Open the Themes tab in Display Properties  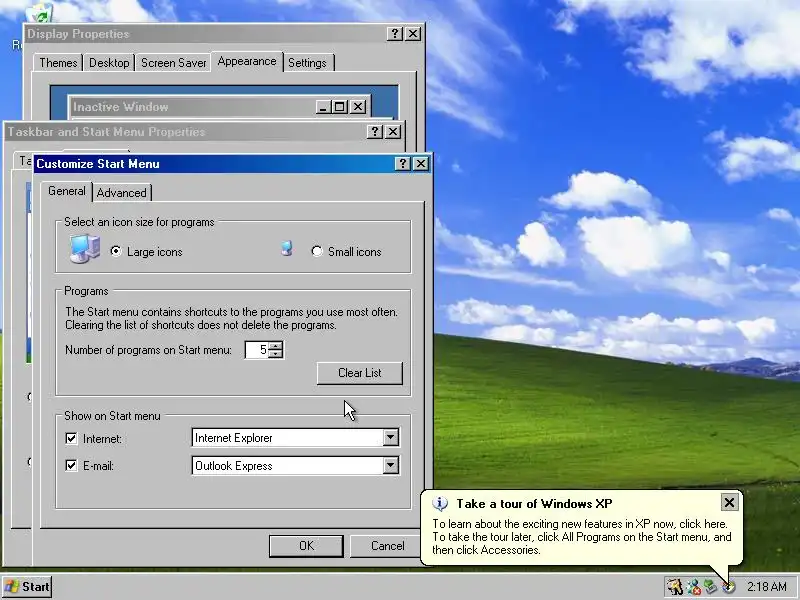[59, 63]
